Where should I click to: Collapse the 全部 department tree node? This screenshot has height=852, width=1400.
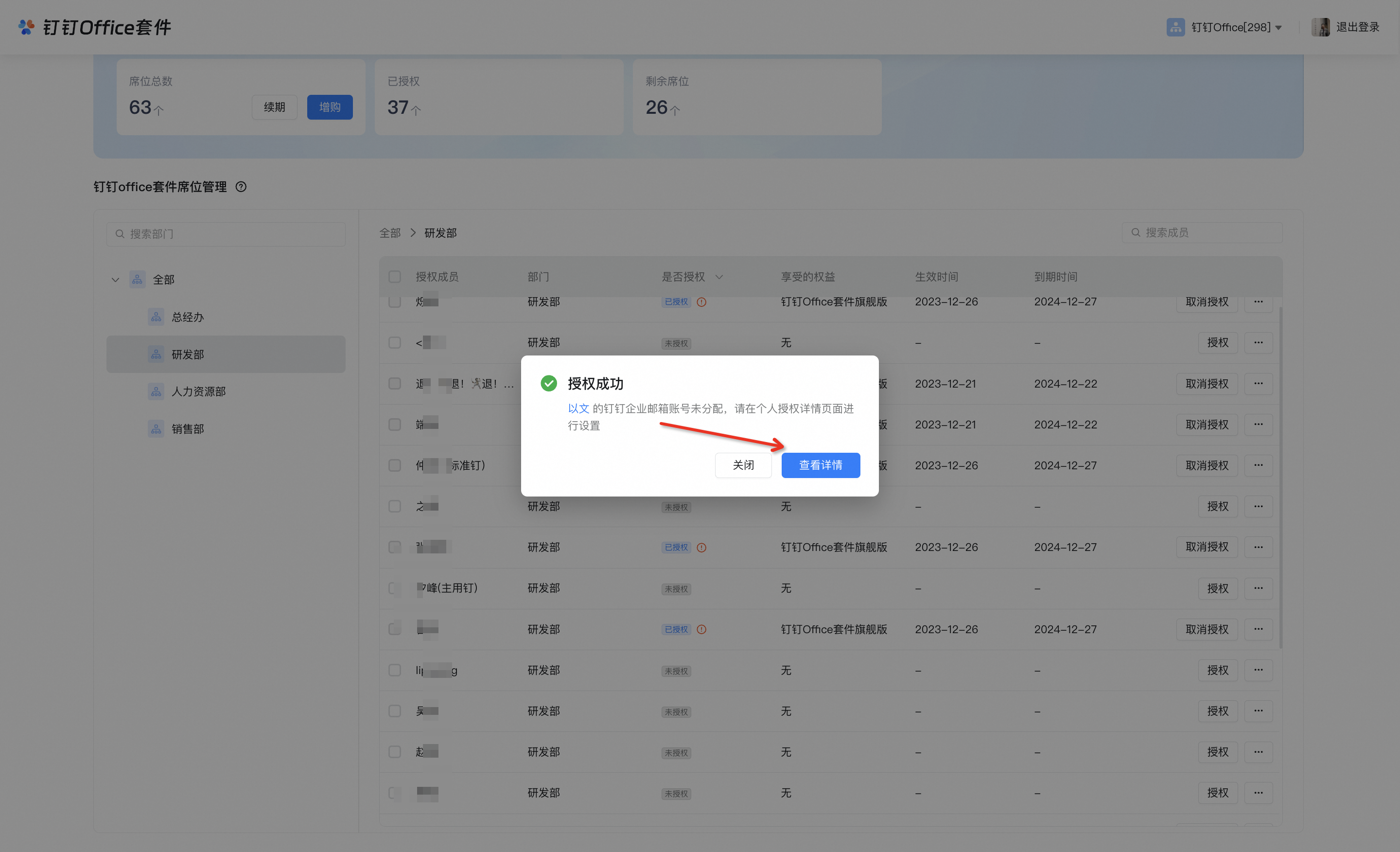pyautogui.click(x=115, y=280)
